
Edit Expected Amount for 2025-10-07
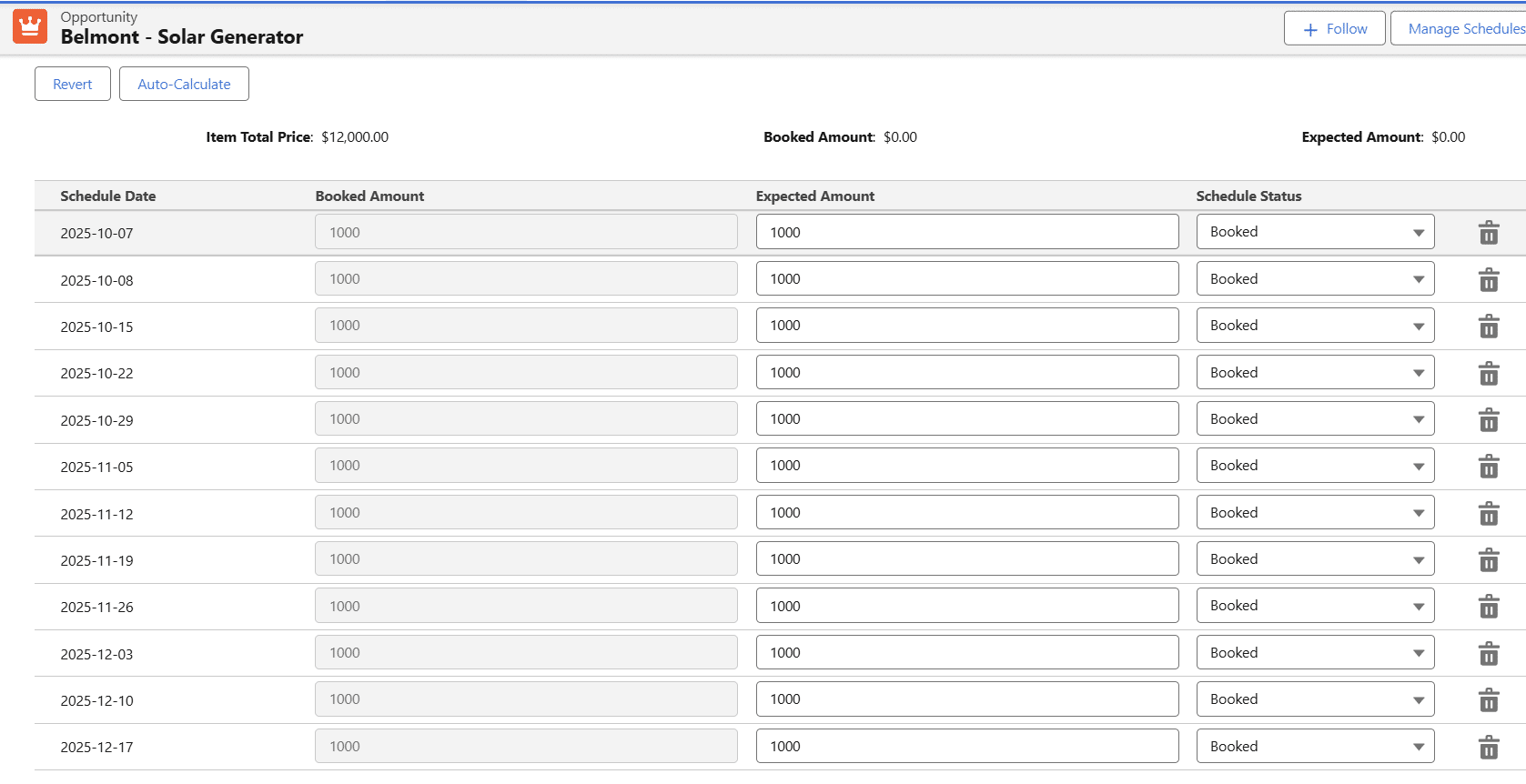tap(966, 232)
